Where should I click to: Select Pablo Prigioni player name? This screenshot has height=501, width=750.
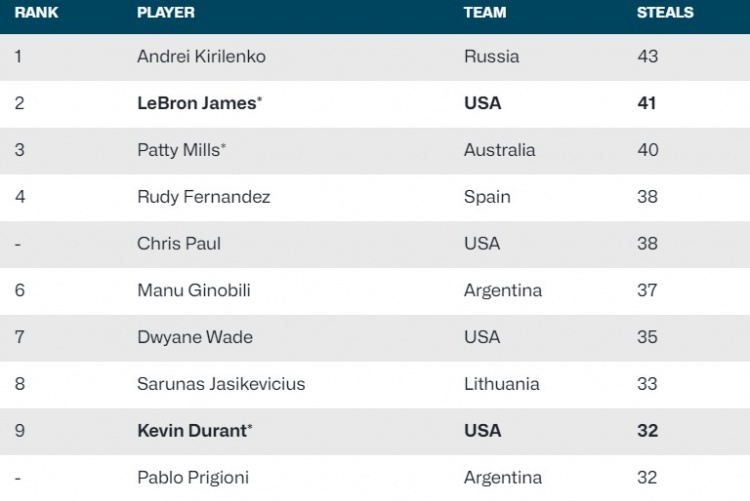(194, 478)
